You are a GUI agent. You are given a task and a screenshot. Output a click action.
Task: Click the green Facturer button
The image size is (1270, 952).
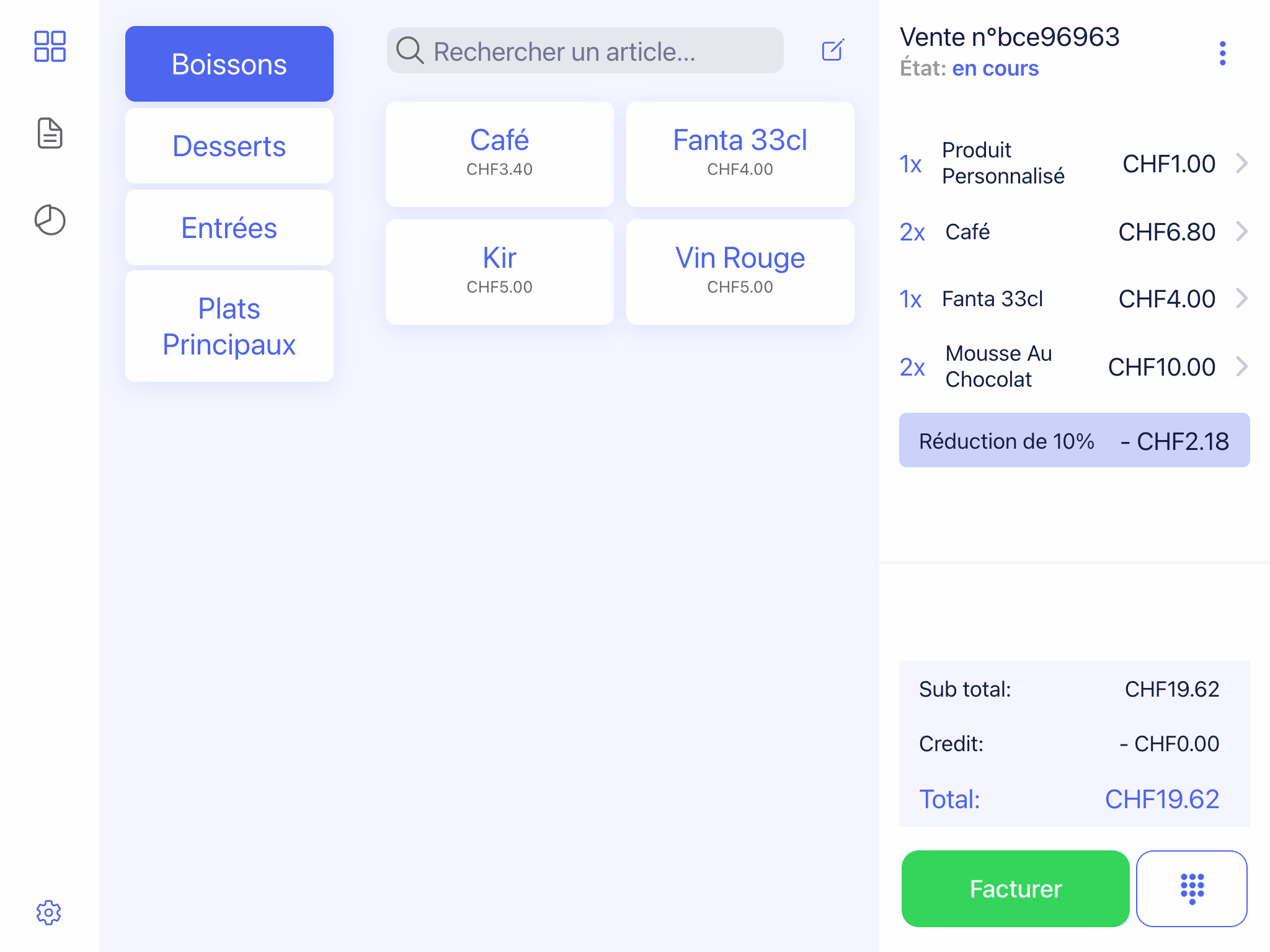pyautogui.click(x=1015, y=888)
